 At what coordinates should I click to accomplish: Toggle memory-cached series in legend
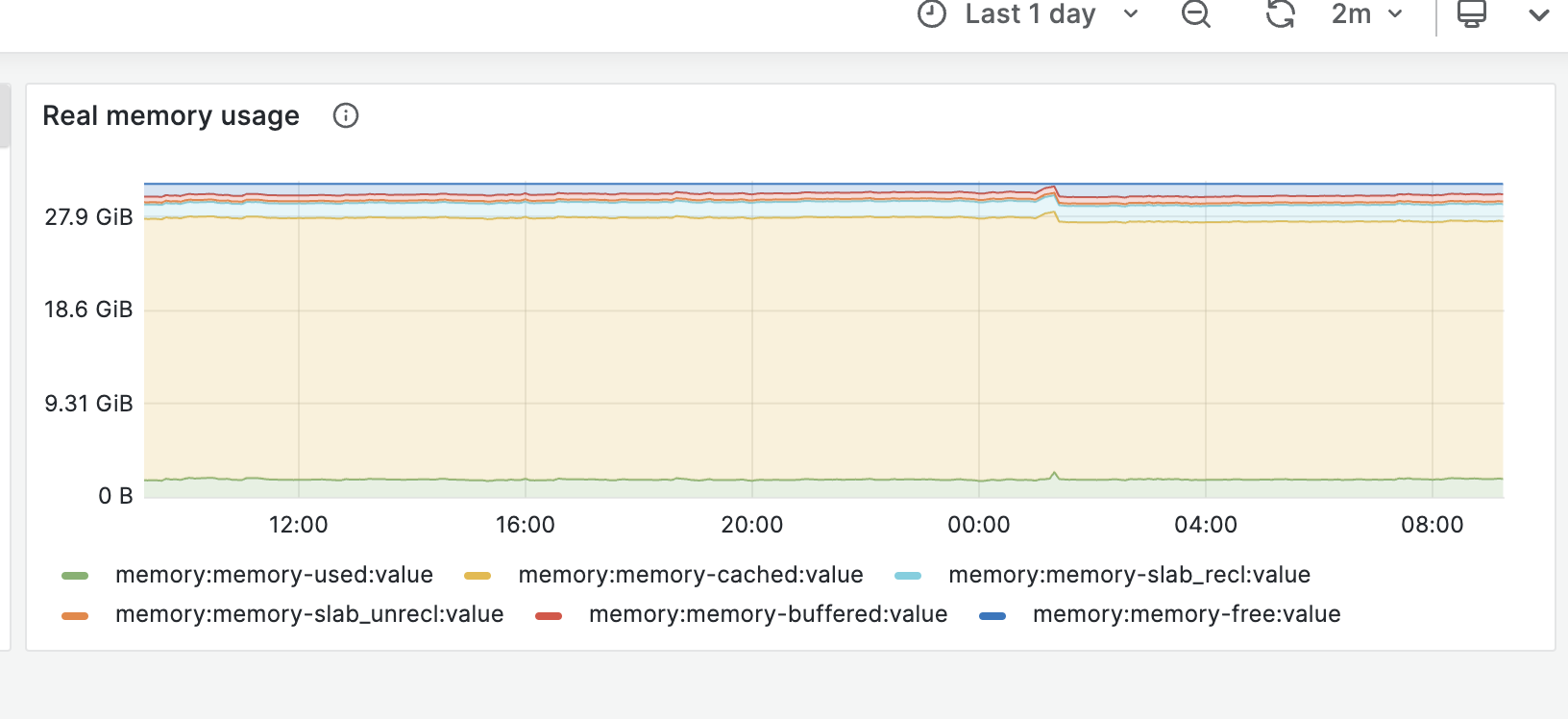tap(691, 575)
